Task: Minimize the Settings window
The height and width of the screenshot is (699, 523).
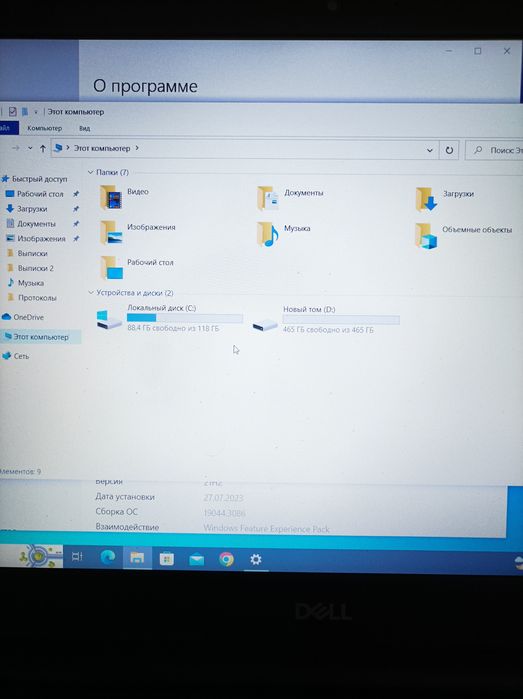Action: (449, 51)
